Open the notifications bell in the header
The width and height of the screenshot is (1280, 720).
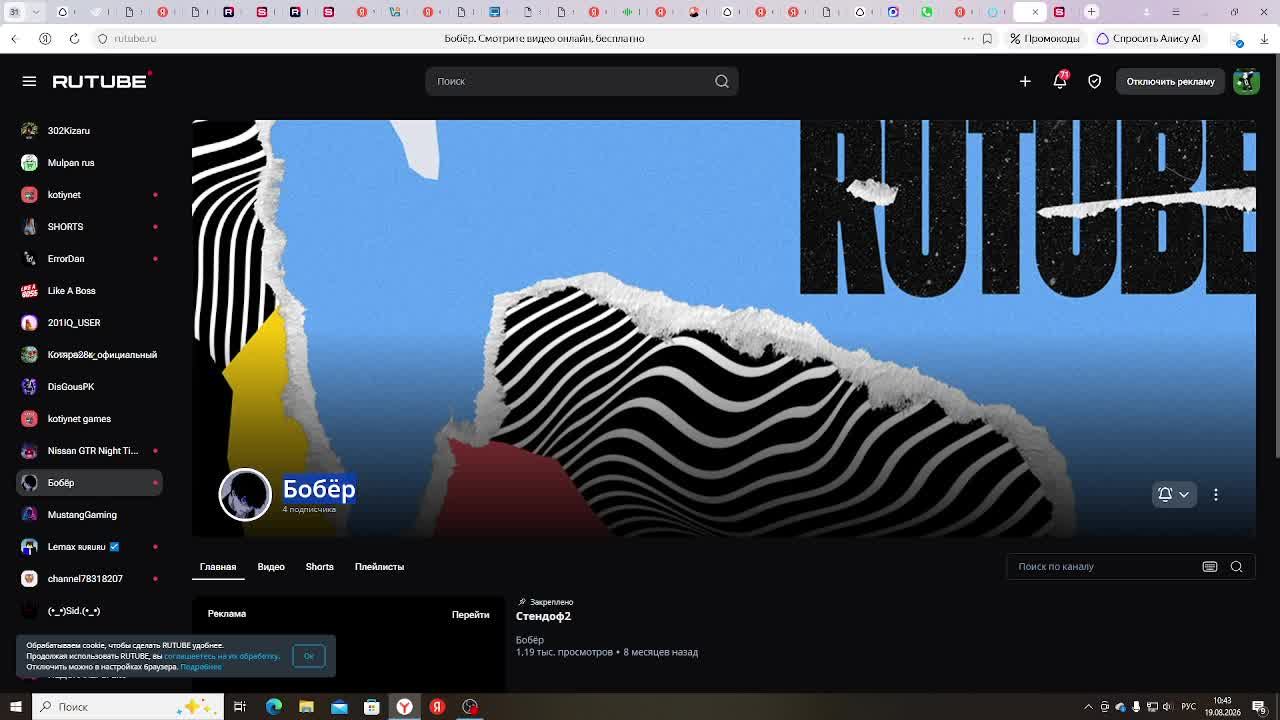click(x=1060, y=81)
